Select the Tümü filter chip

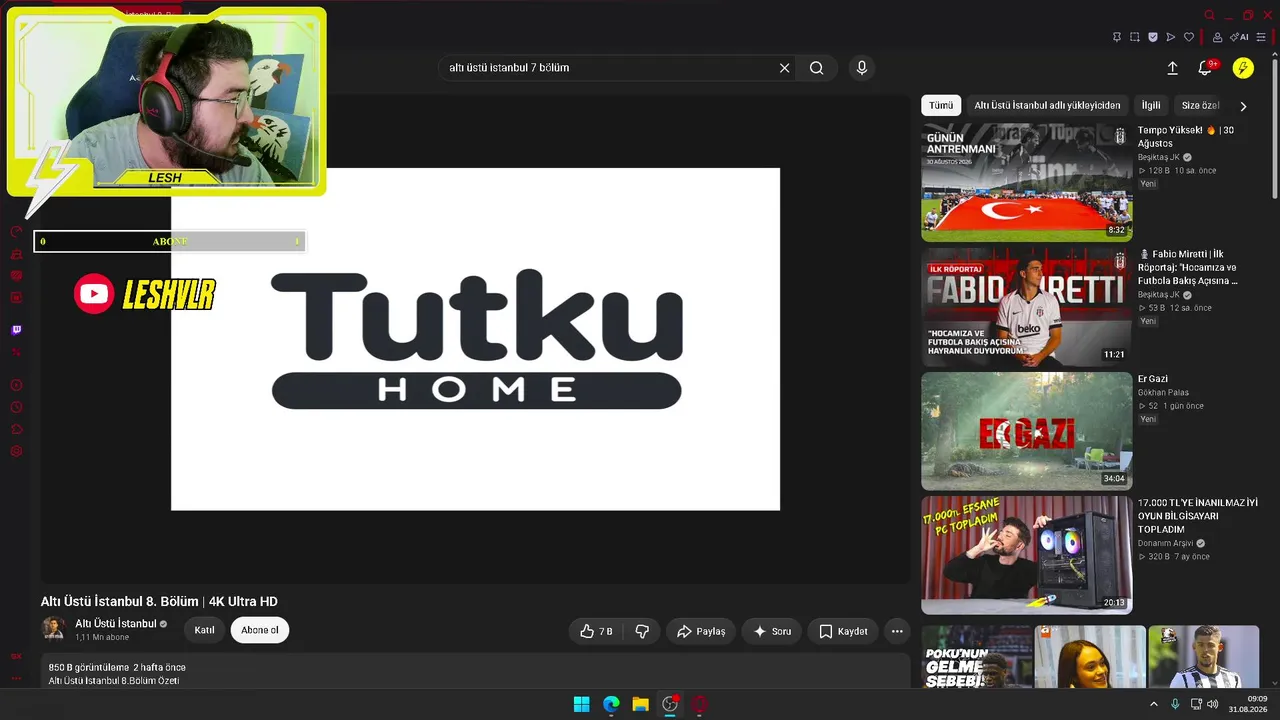941,105
